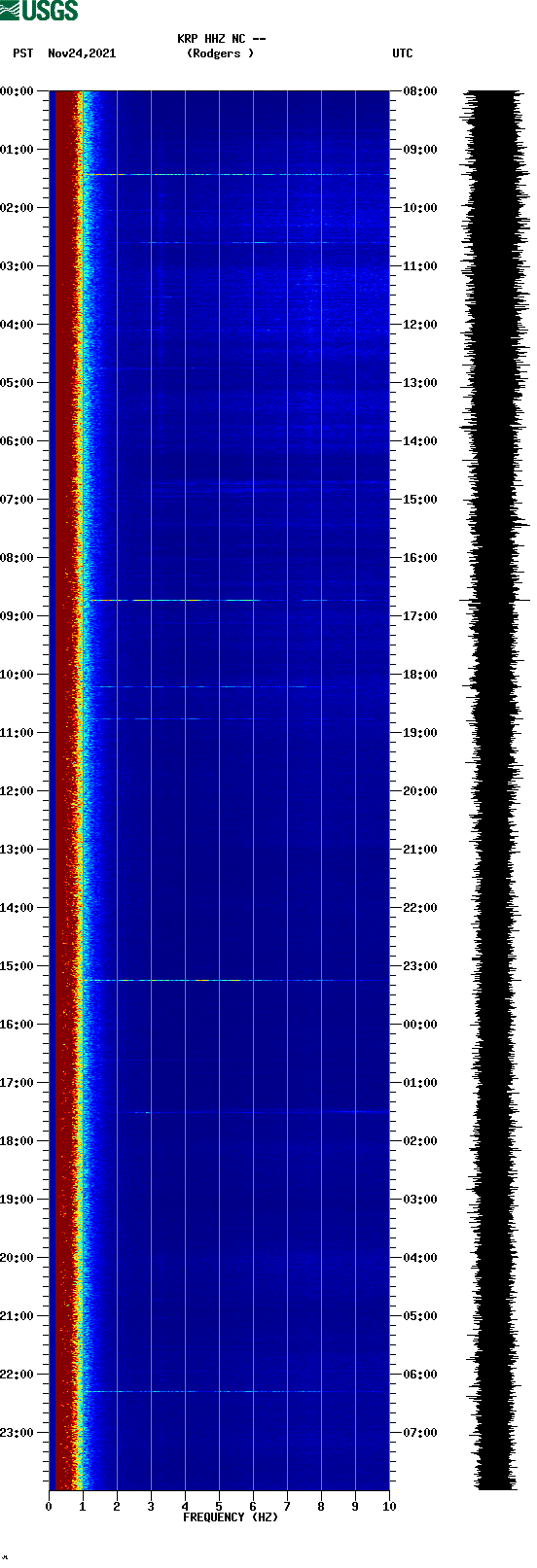This screenshot has height=1568, width=537.
Task: Click the 21:00 PST time label
Action: click(18, 1316)
